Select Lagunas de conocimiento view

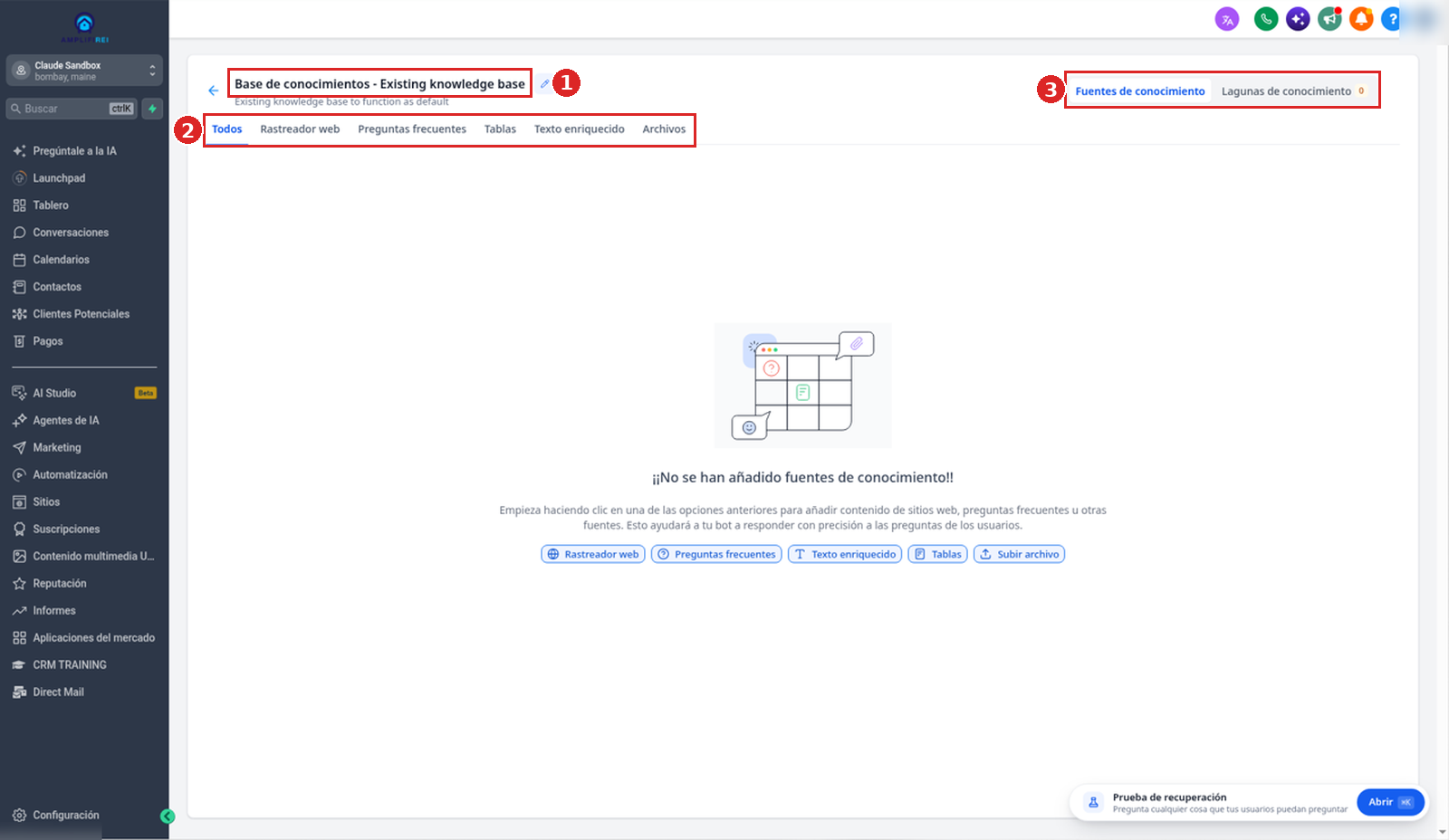[x=1293, y=91]
